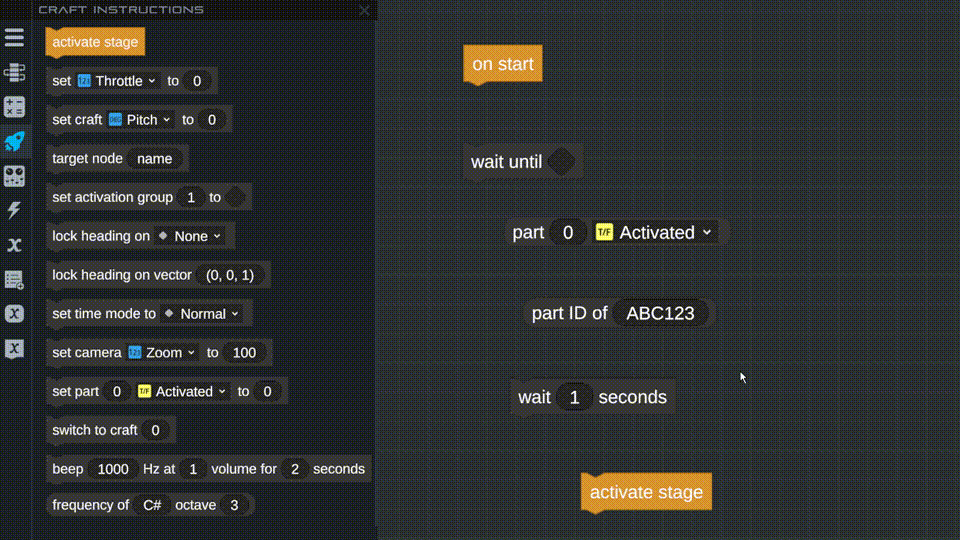The width and height of the screenshot is (960, 540).
Task: Open the hamburger menu in the sidebar
Action: click(x=14, y=38)
